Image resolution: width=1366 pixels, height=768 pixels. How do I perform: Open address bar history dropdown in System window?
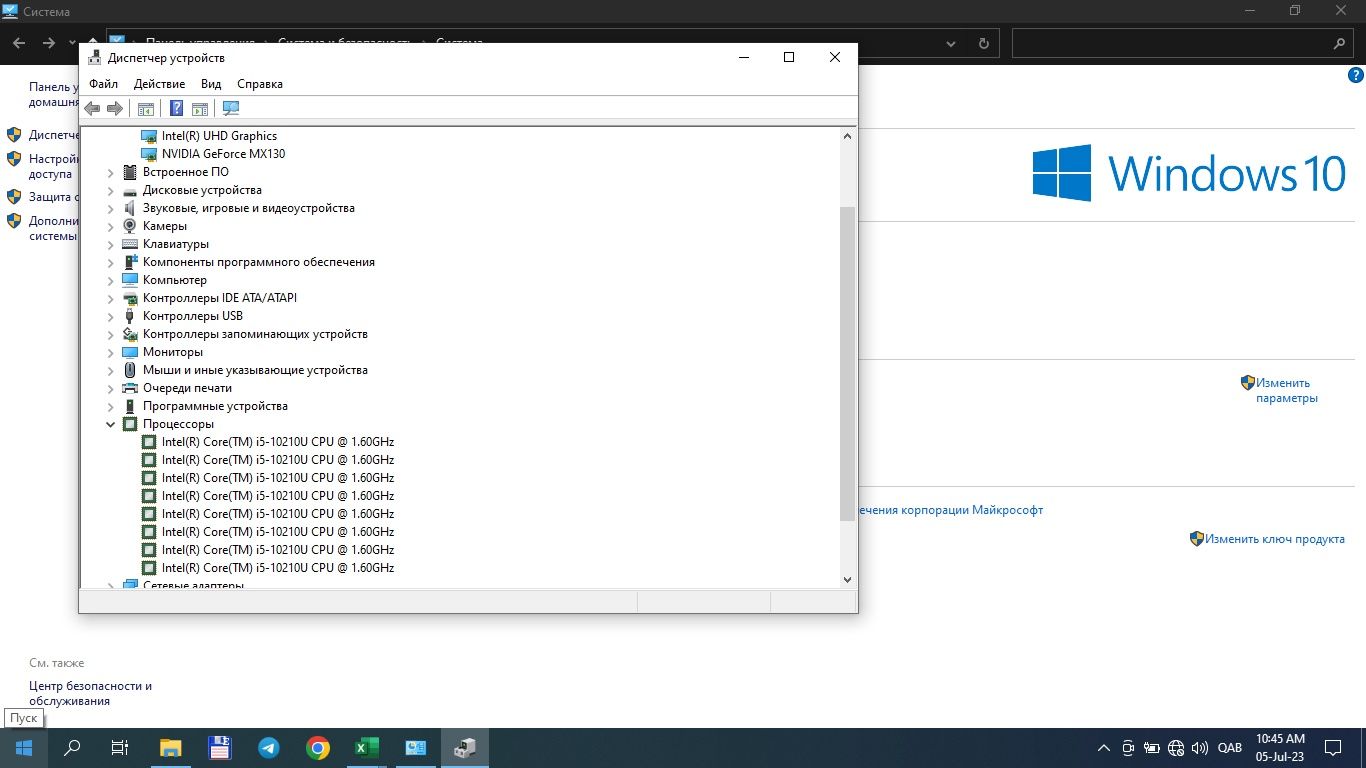point(951,43)
